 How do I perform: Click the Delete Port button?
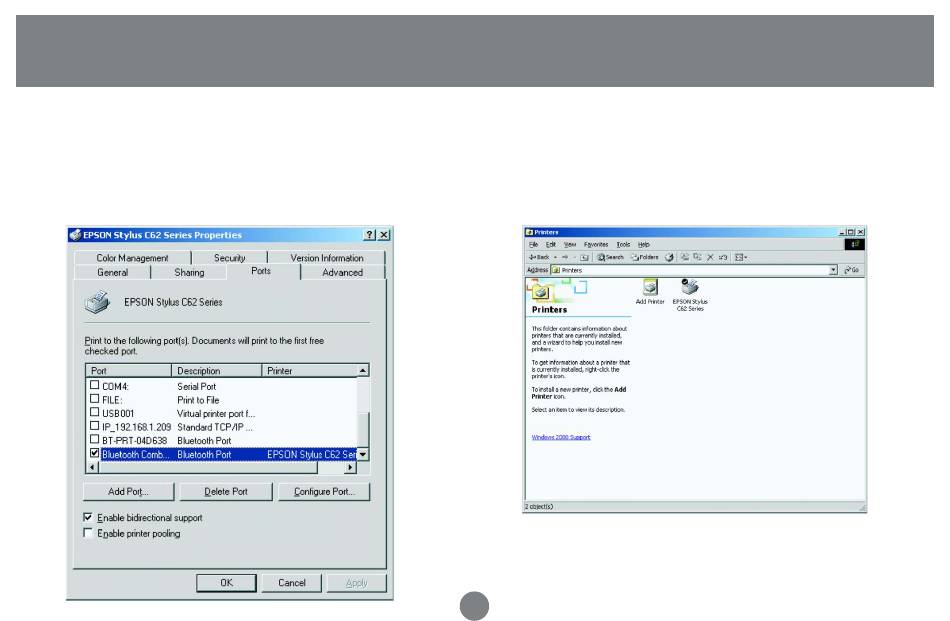(226, 491)
